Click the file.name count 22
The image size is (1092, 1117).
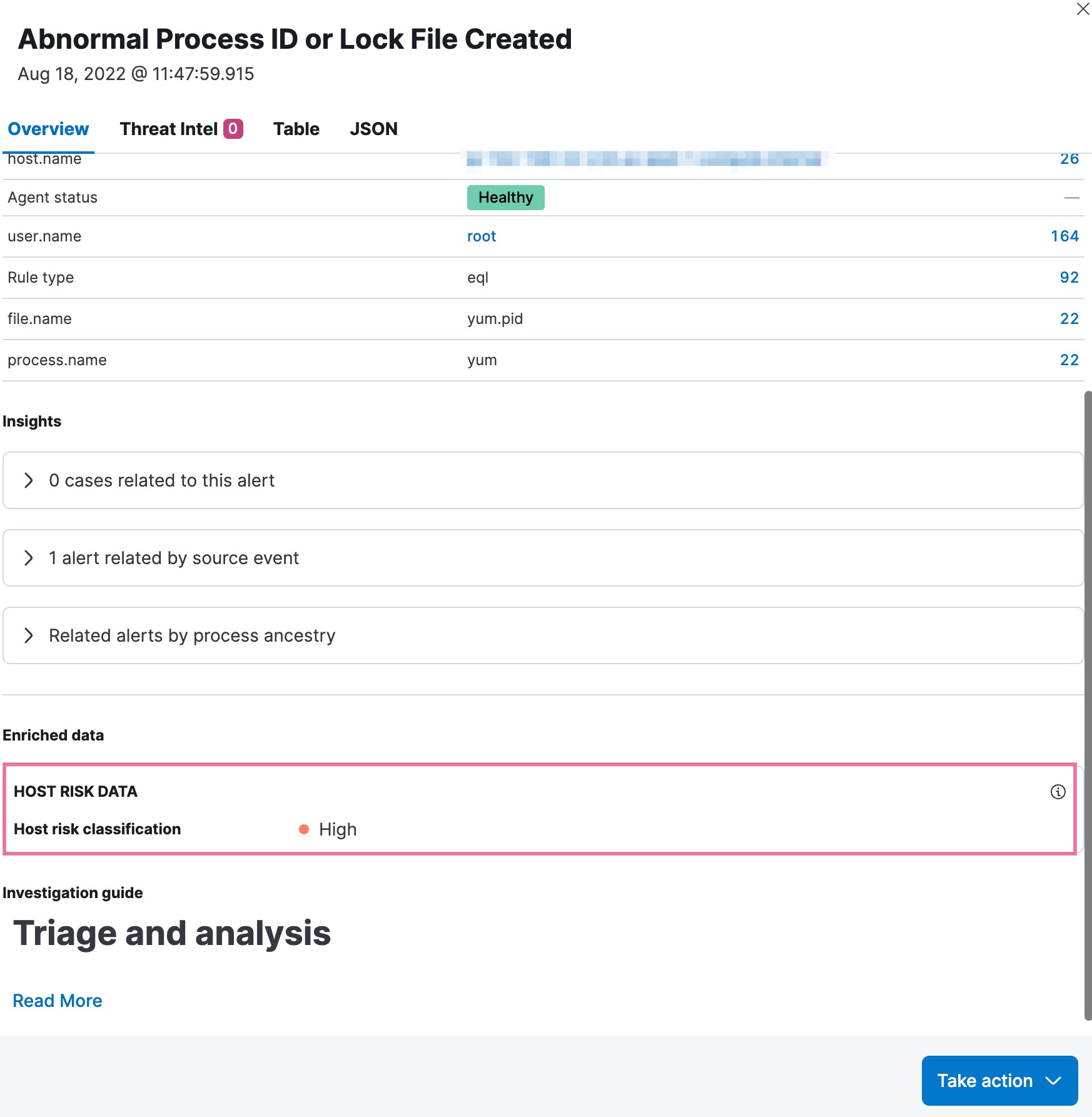point(1069,319)
